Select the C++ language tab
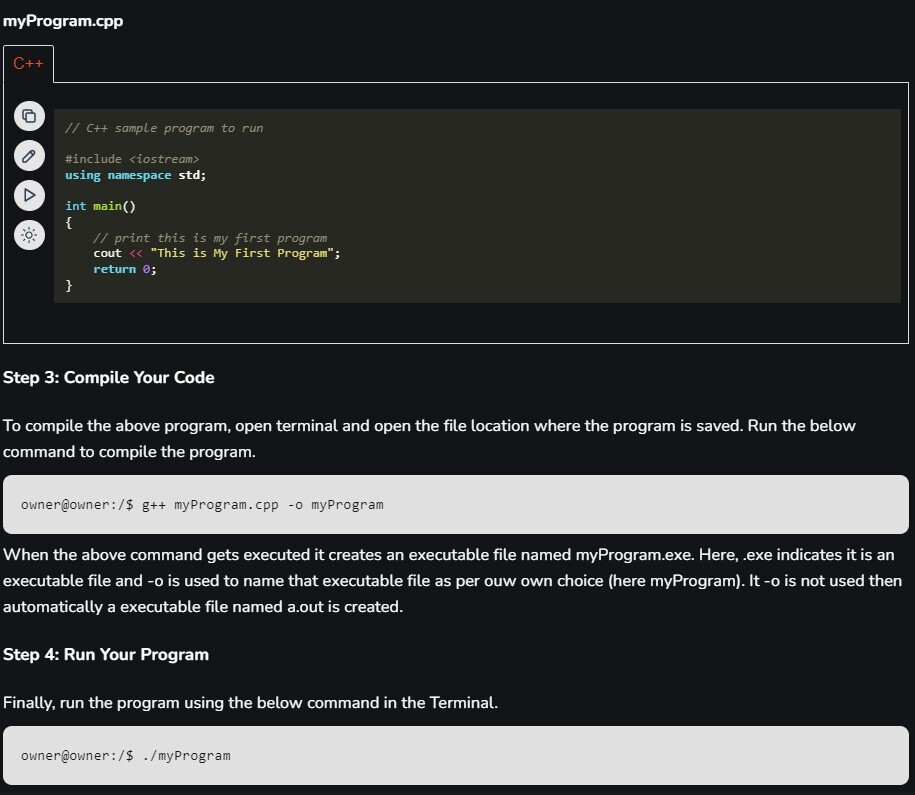Viewport: 915px width, 795px height. point(28,64)
